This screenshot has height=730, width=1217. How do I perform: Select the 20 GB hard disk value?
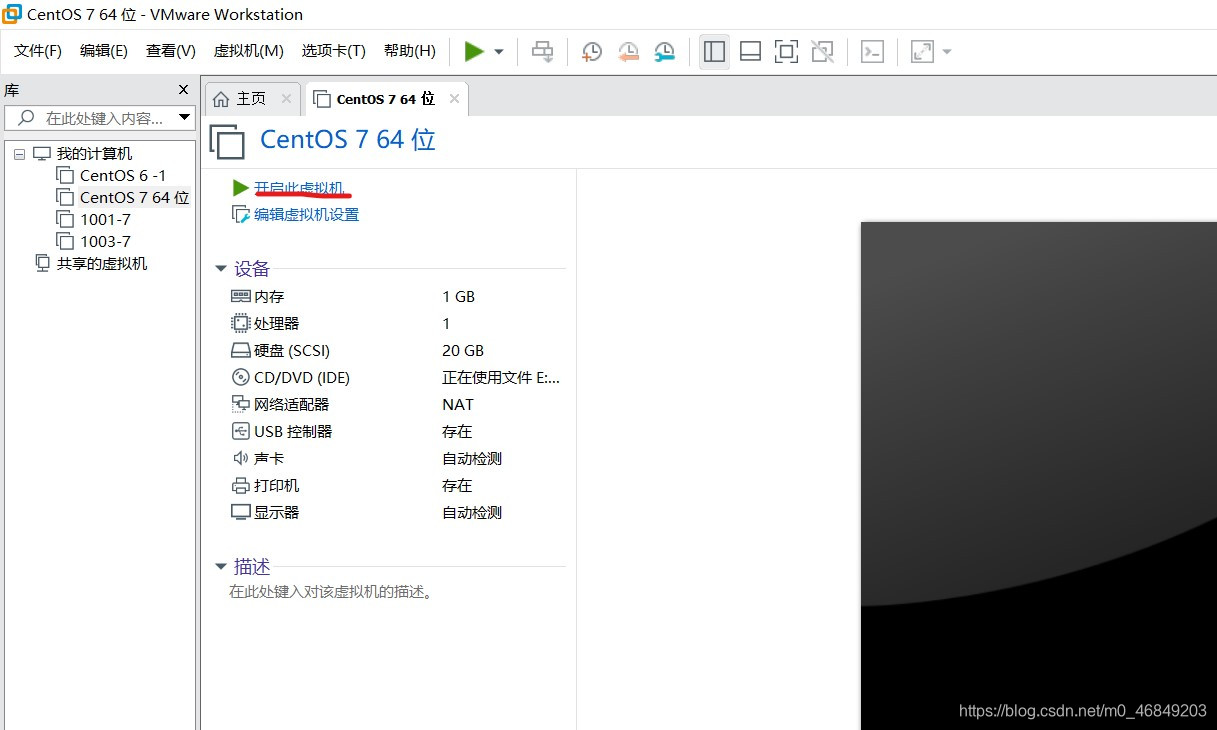463,350
